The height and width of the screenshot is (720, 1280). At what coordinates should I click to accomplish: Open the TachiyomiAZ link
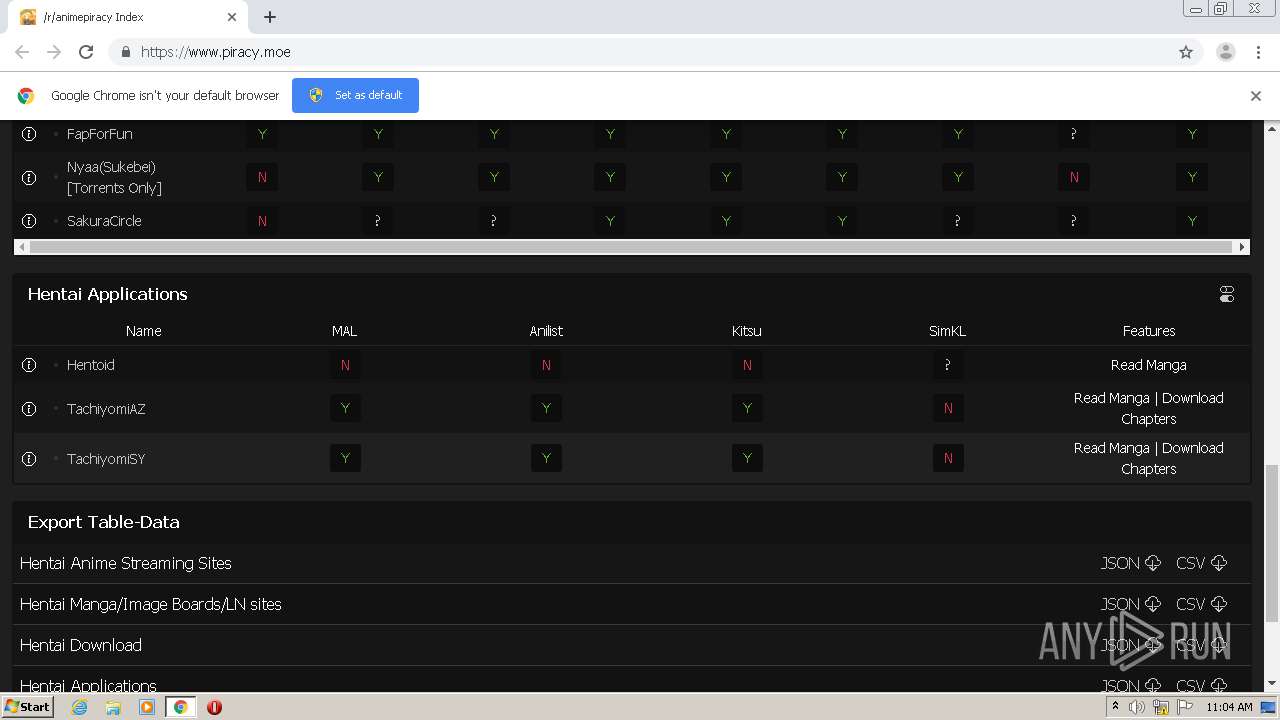pyautogui.click(x=106, y=408)
